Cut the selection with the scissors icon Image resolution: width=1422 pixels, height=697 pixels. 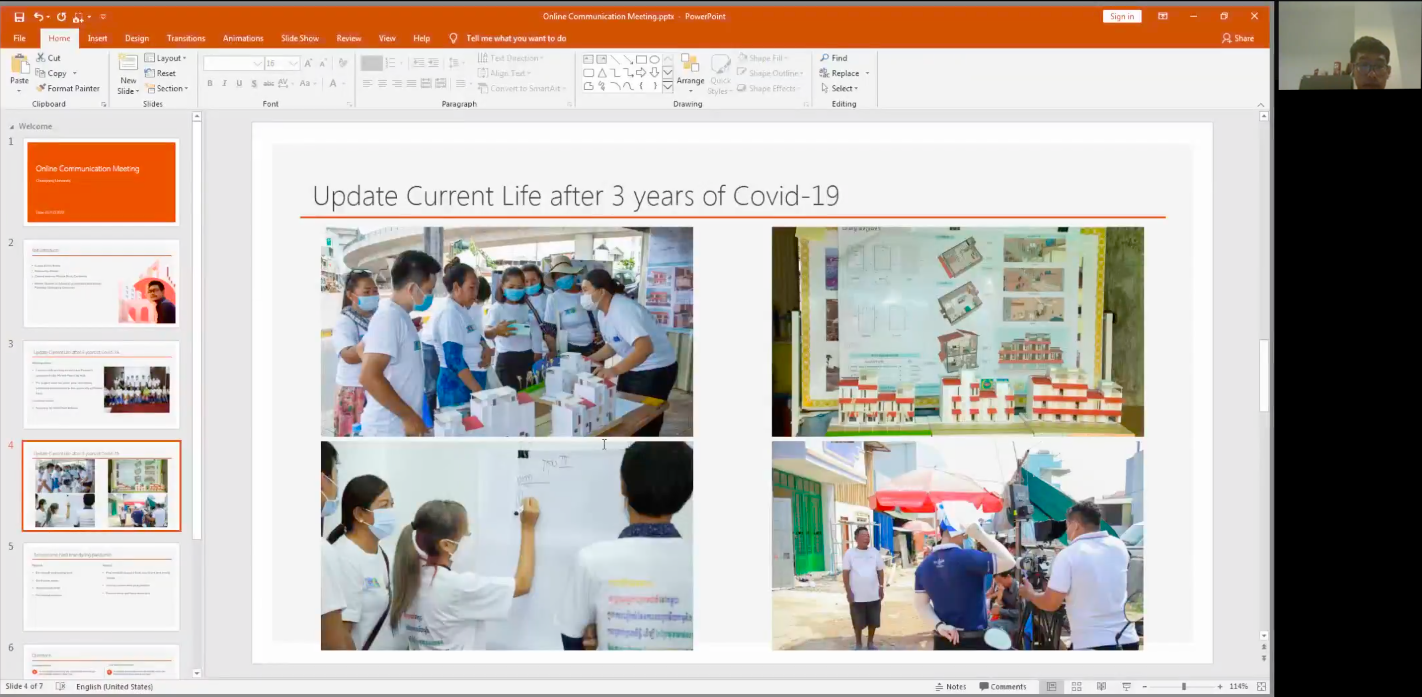click(48, 58)
